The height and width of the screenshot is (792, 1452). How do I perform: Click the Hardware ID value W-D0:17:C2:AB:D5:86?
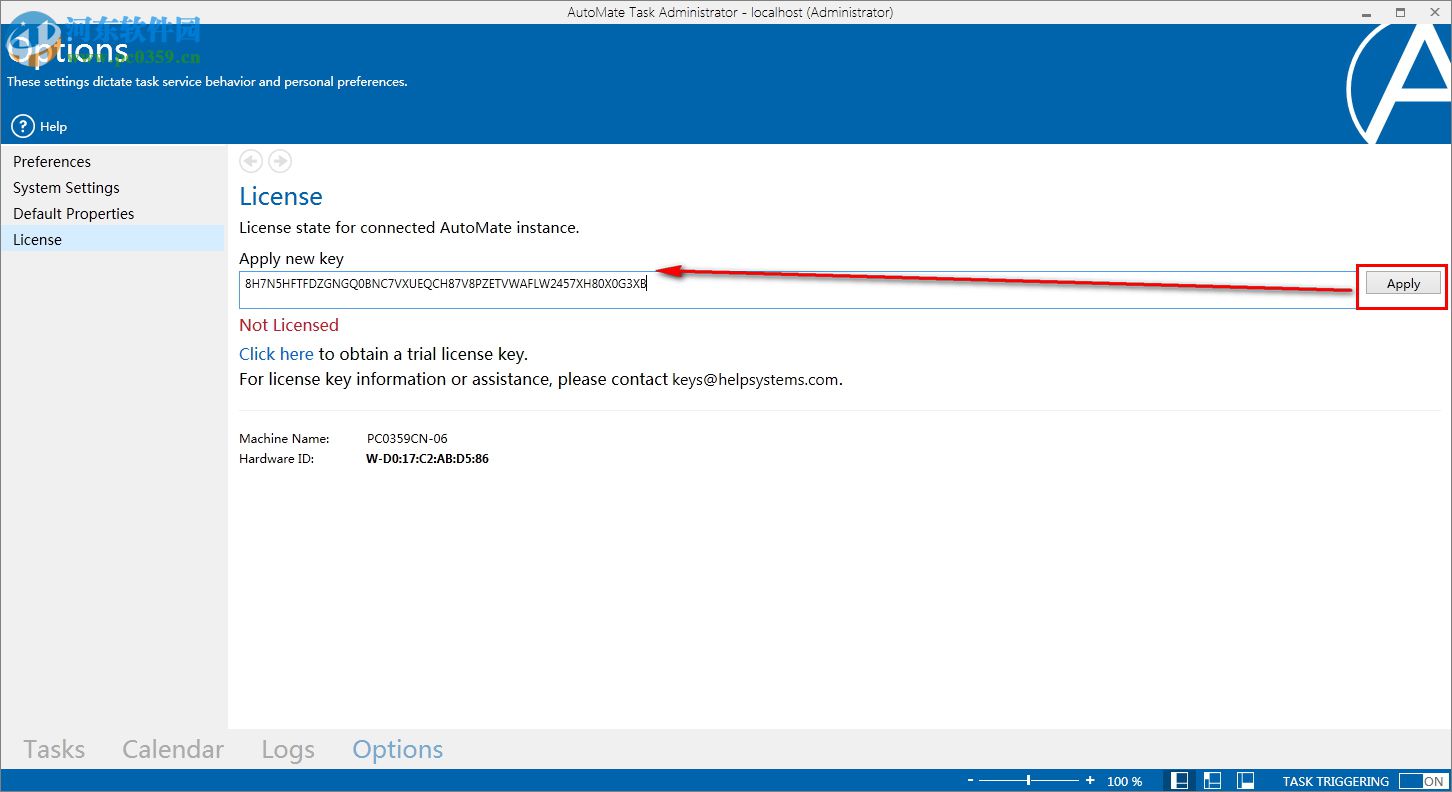(x=427, y=459)
